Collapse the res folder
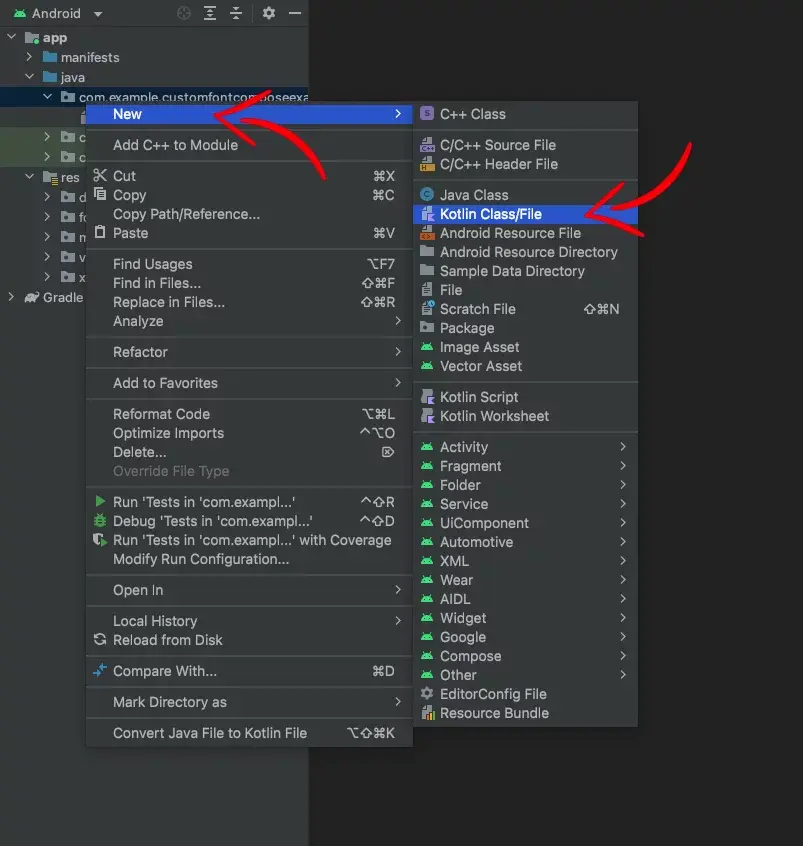 [x=29, y=176]
